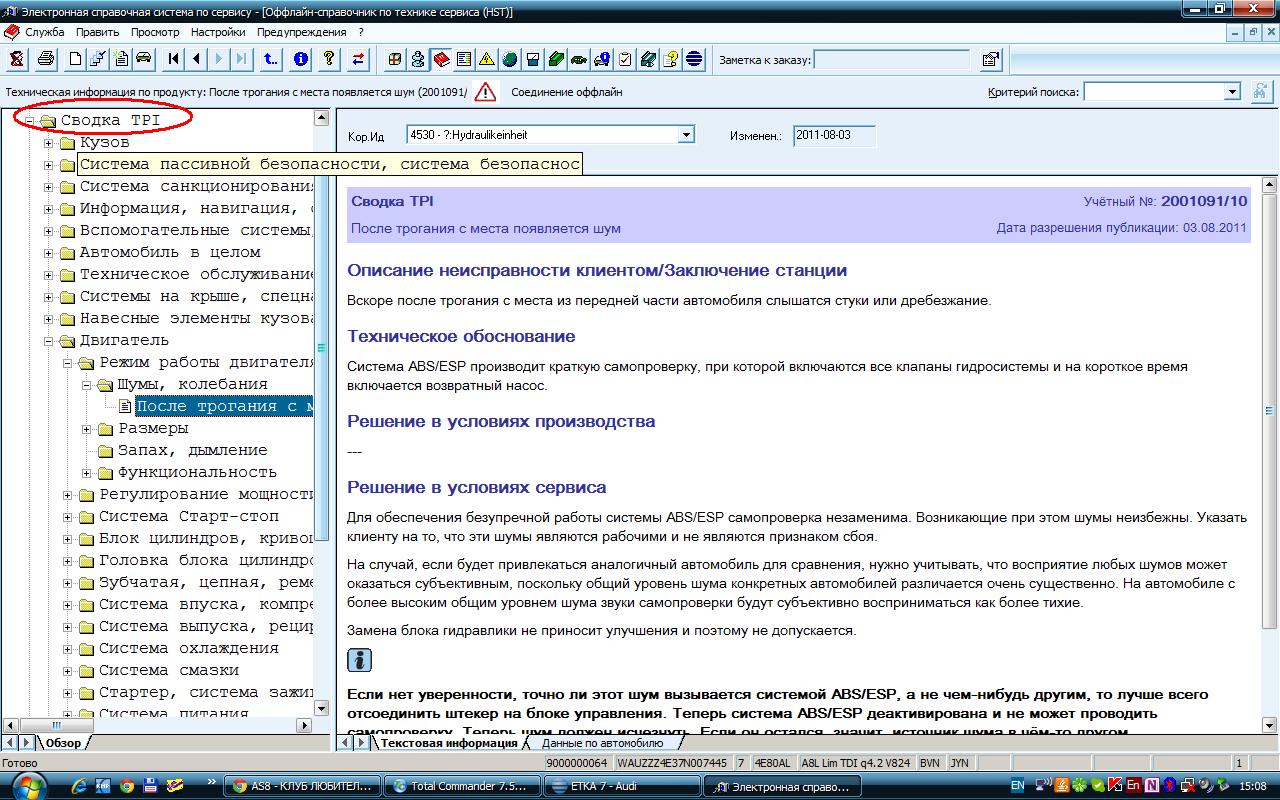The image size is (1280, 800).
Task: Open Chrome from the quick launch bar
Action: 127,786
